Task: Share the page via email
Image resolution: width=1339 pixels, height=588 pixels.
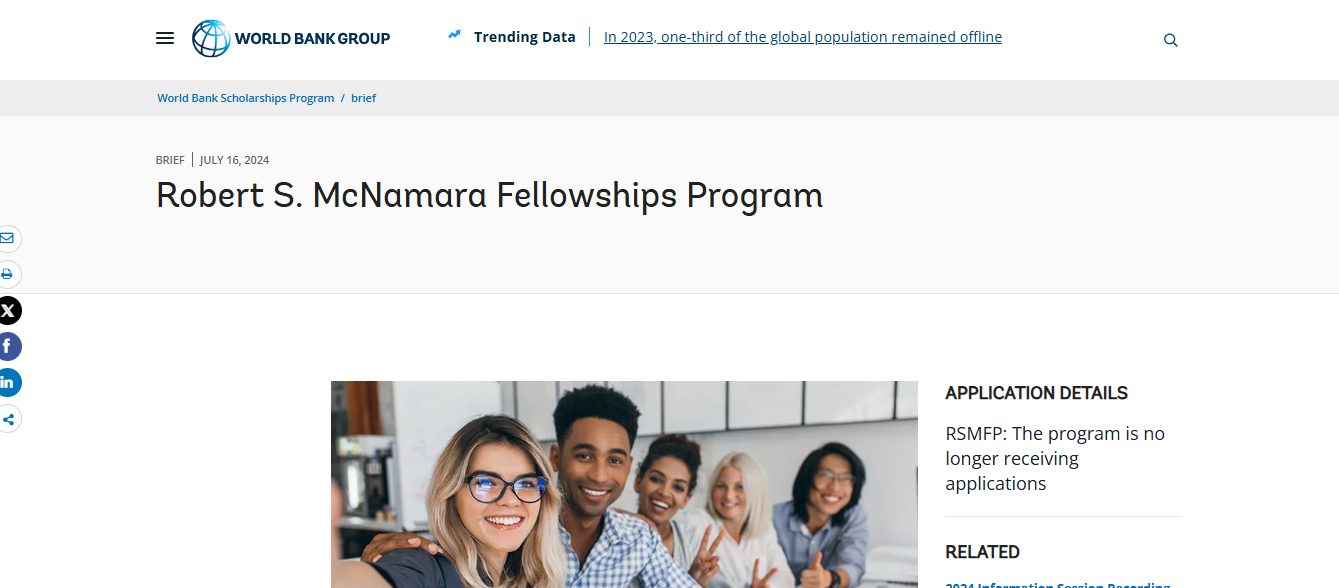Action: pos(8,239)
